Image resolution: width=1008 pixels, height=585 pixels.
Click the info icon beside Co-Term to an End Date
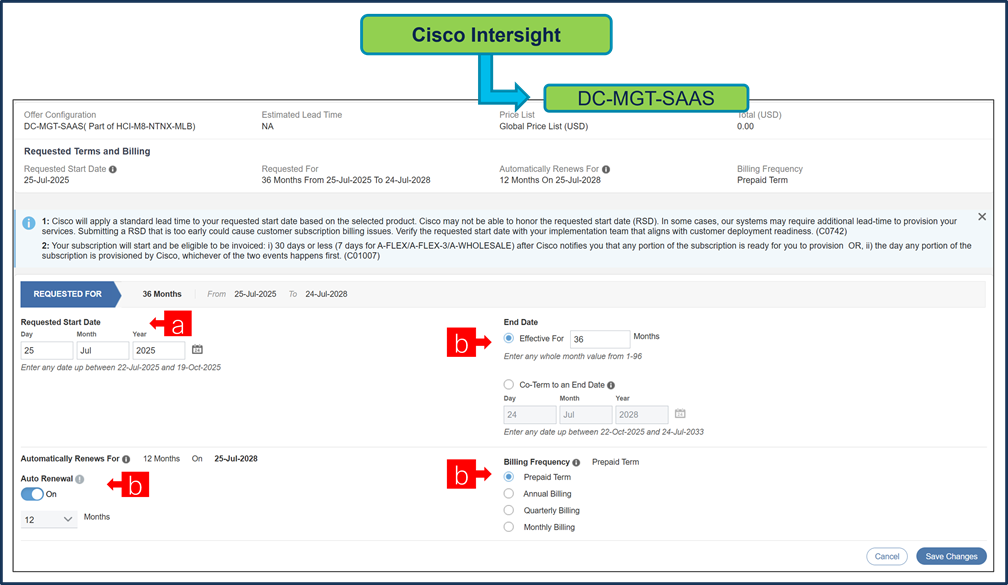(x=611, y=385)
